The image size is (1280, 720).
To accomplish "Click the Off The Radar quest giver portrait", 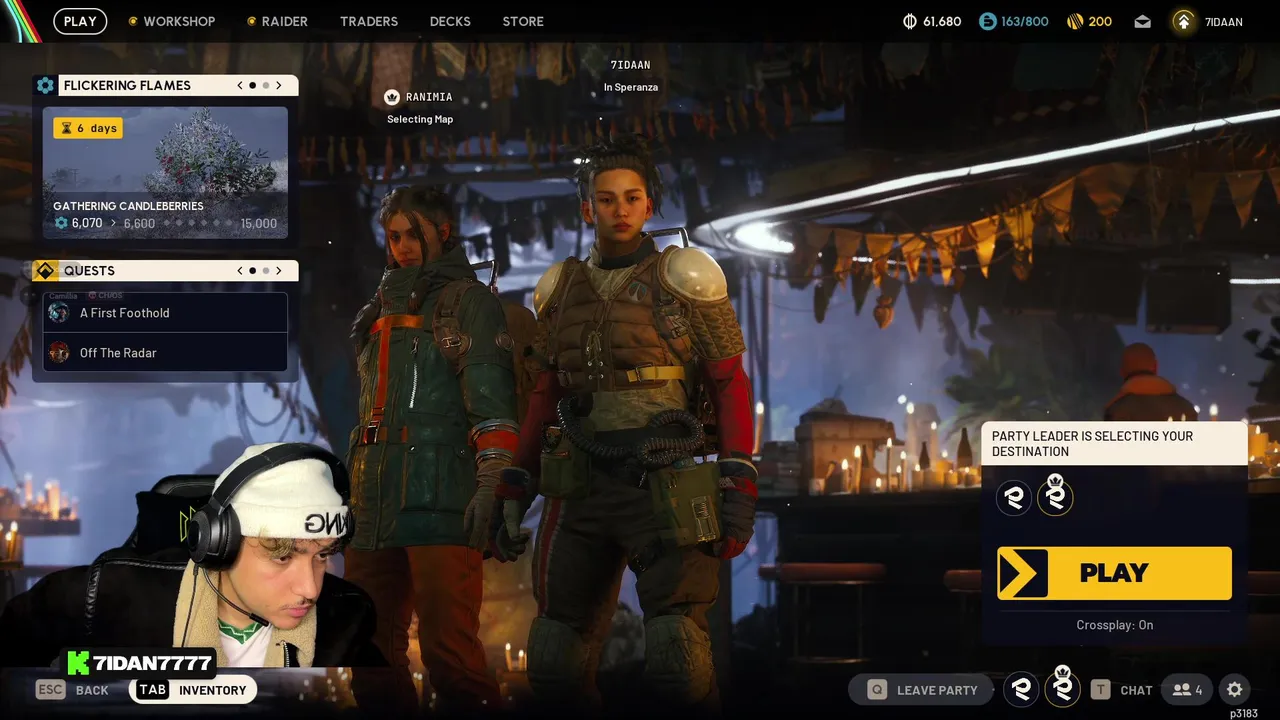I will 59,353.
